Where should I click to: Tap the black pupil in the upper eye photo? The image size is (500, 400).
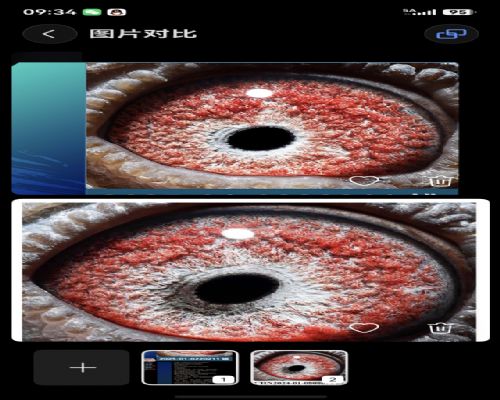[x=261, y=138]
